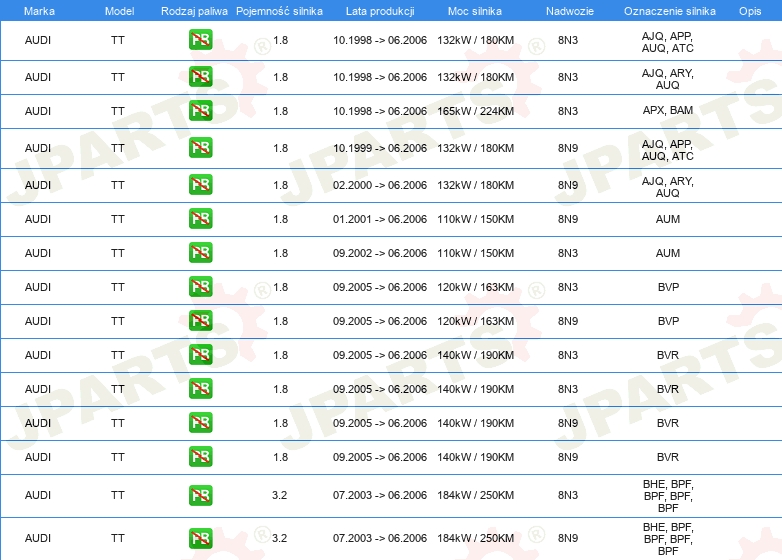
Task: Click the Pojemność silnika column header
Action: [x=279, y=11]
